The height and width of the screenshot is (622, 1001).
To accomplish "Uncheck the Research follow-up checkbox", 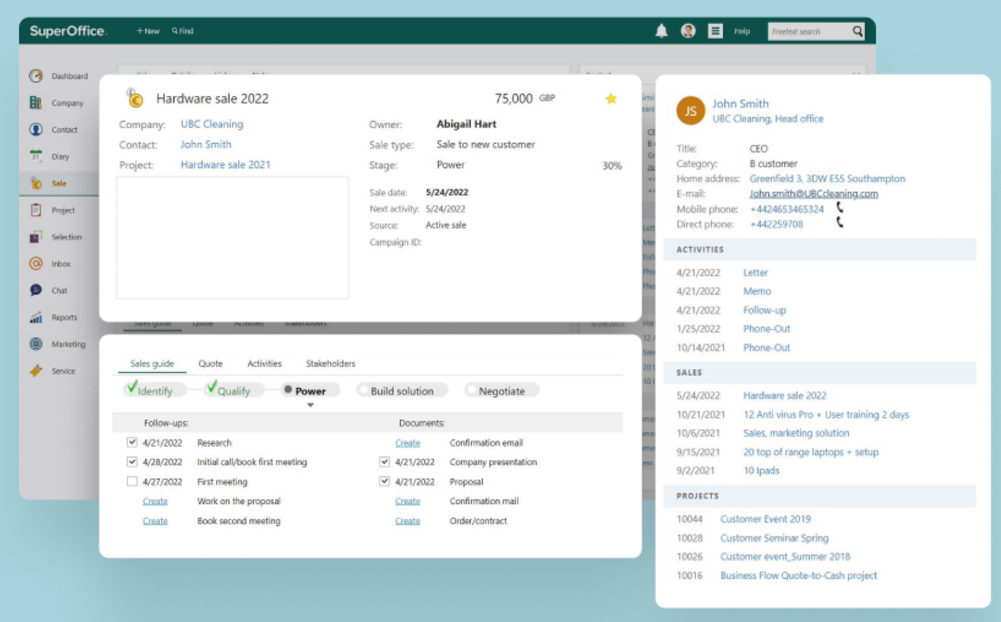I will pyautogui.click(x=132, y=442).
